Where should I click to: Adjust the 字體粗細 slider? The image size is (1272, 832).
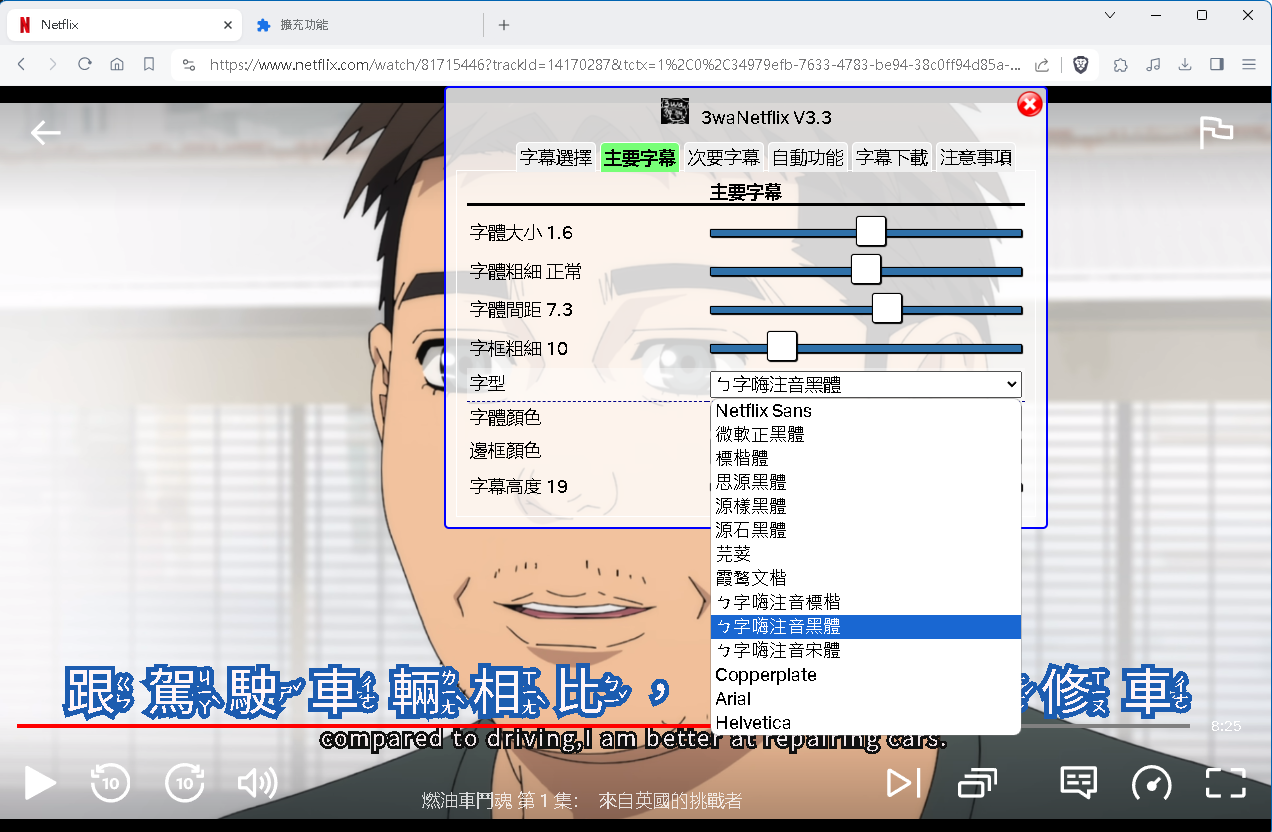(866, 270)
